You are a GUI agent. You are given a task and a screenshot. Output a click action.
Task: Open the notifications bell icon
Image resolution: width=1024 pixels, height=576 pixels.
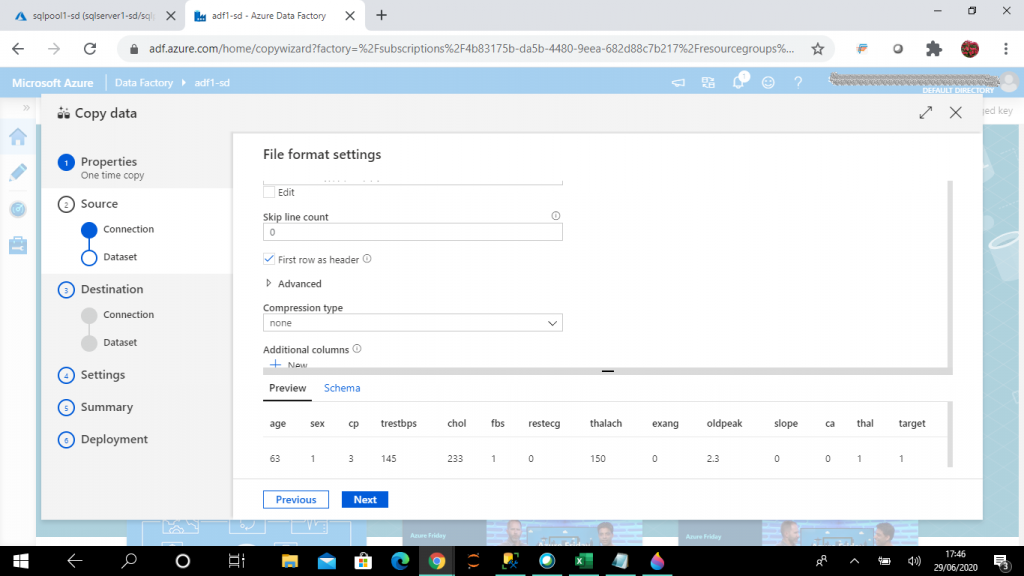[x=739, y=82]
